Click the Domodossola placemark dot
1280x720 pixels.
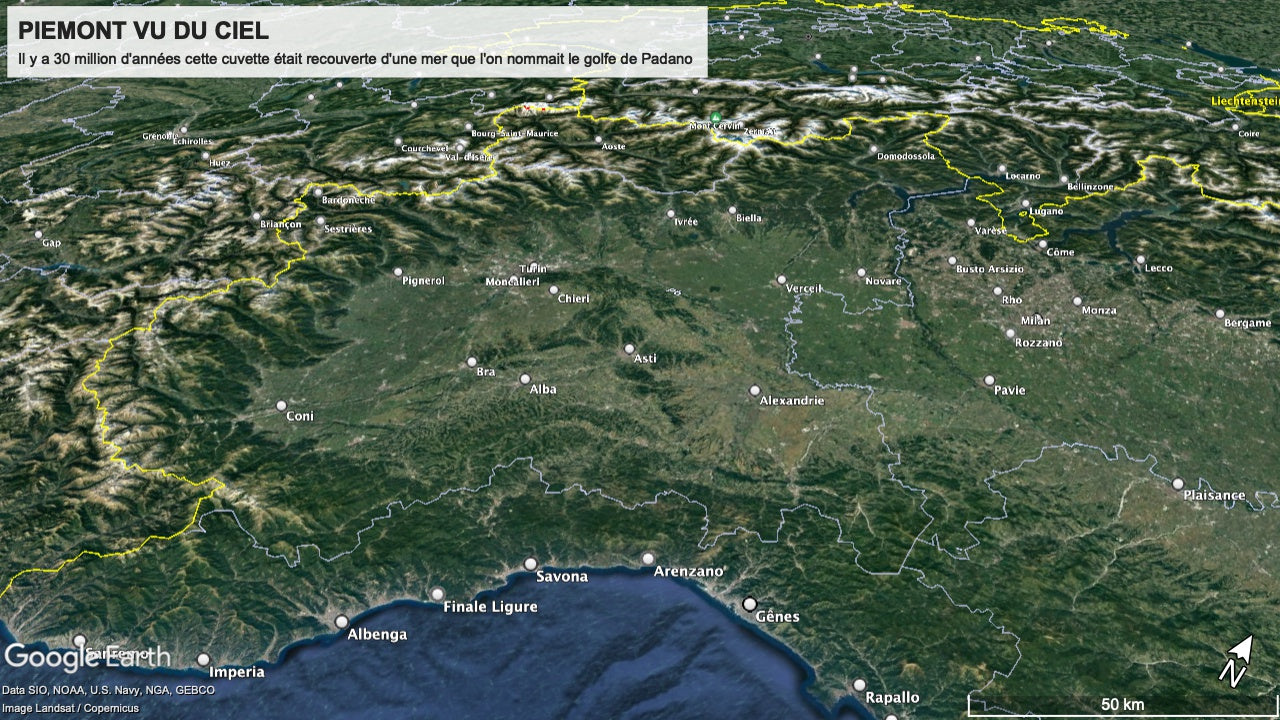click(x=873, y=149)
